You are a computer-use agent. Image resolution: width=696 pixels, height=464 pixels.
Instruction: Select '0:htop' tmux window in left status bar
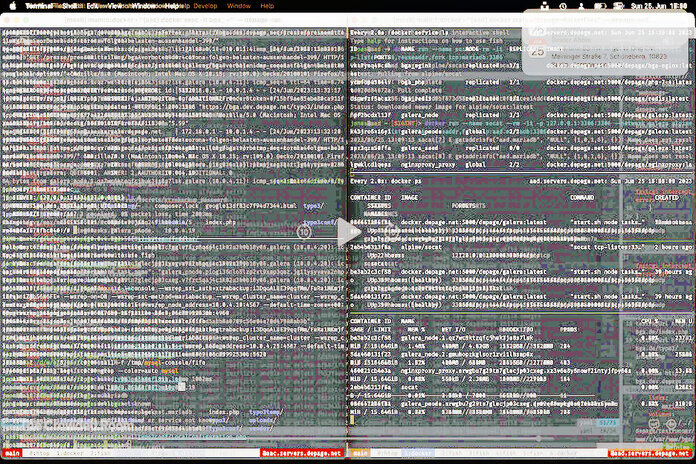pos(39,453)
